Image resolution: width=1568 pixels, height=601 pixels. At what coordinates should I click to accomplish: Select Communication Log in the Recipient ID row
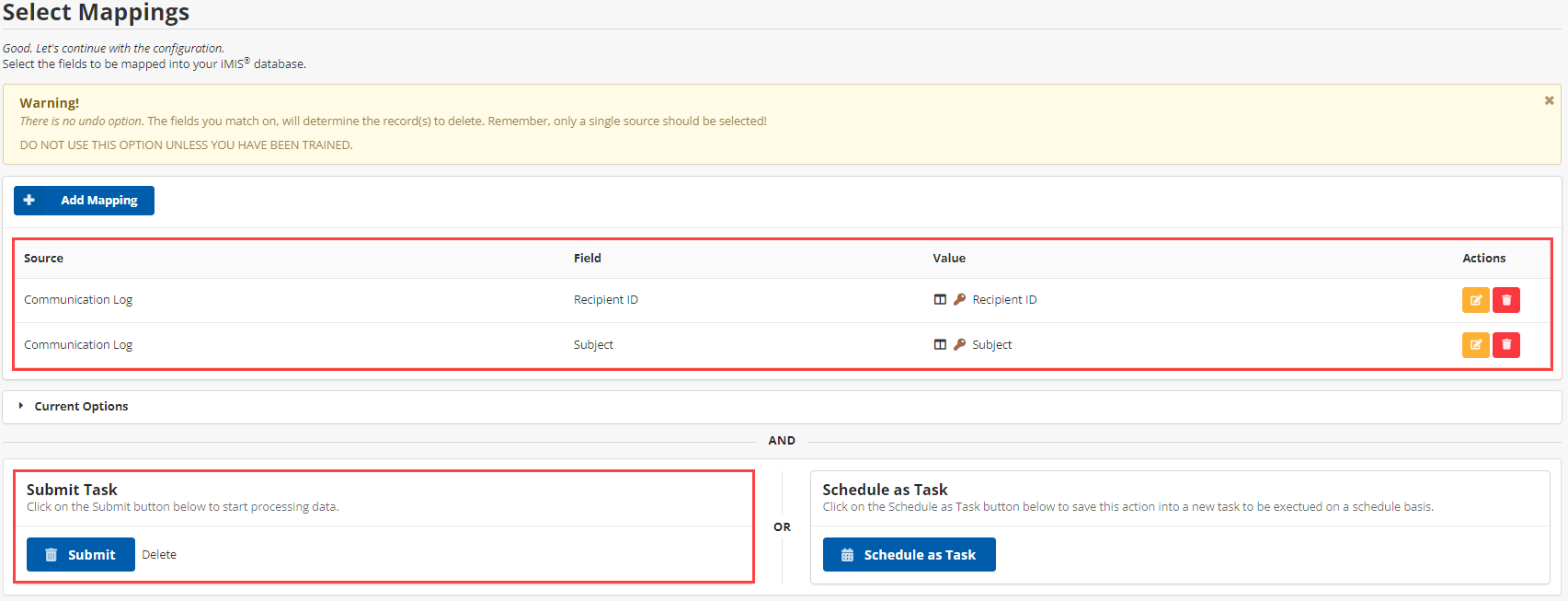(x=78, y=300)
